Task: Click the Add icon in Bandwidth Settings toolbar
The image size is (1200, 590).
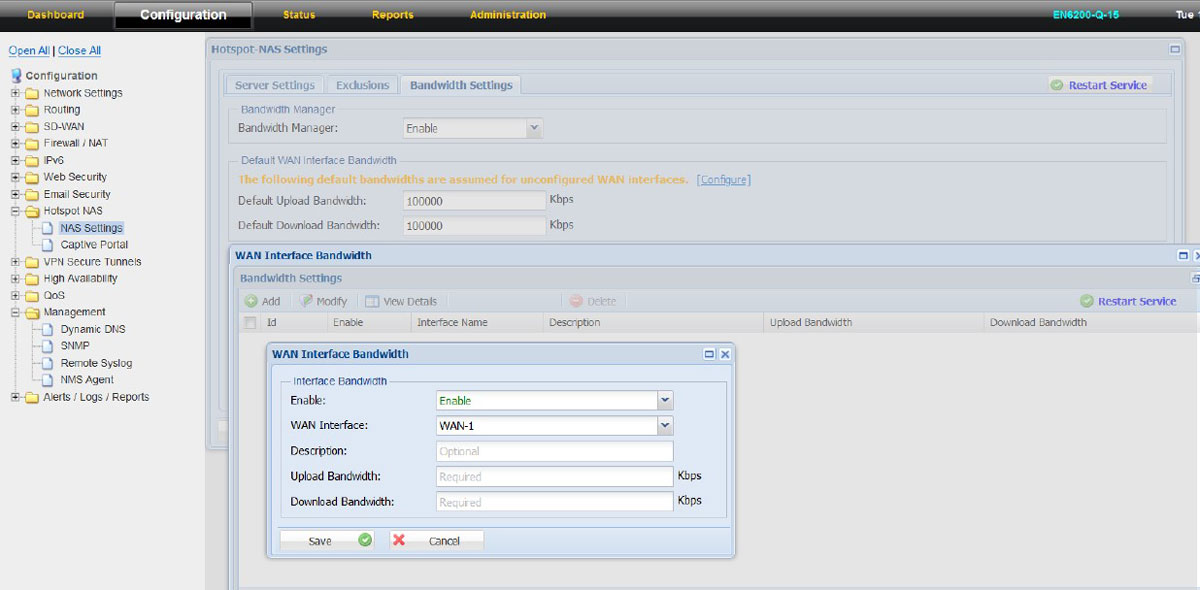Action: point(251,301)
